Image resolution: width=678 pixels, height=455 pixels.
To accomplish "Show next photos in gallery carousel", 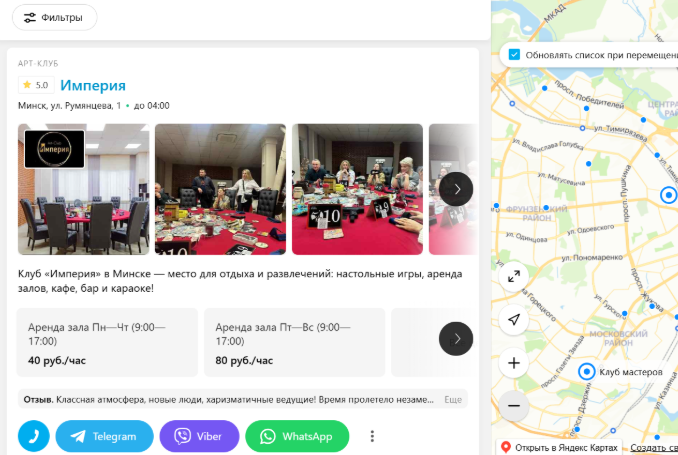I will click(456, 189).
